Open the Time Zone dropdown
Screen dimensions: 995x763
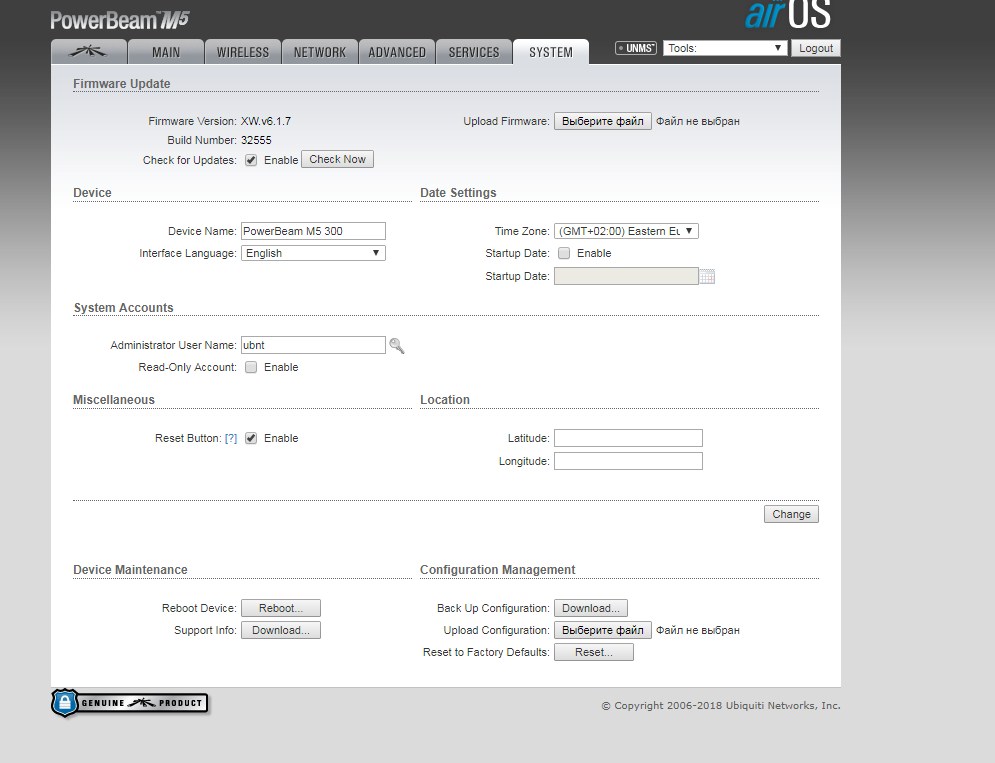click(626, 231)
